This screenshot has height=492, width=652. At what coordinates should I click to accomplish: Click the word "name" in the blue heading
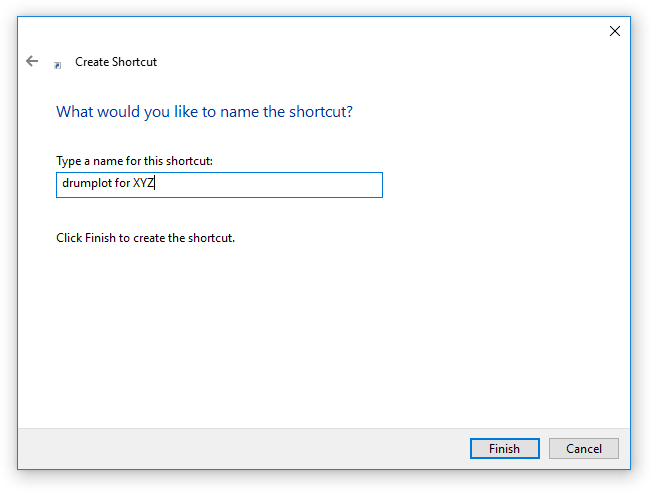pos(240,112)
